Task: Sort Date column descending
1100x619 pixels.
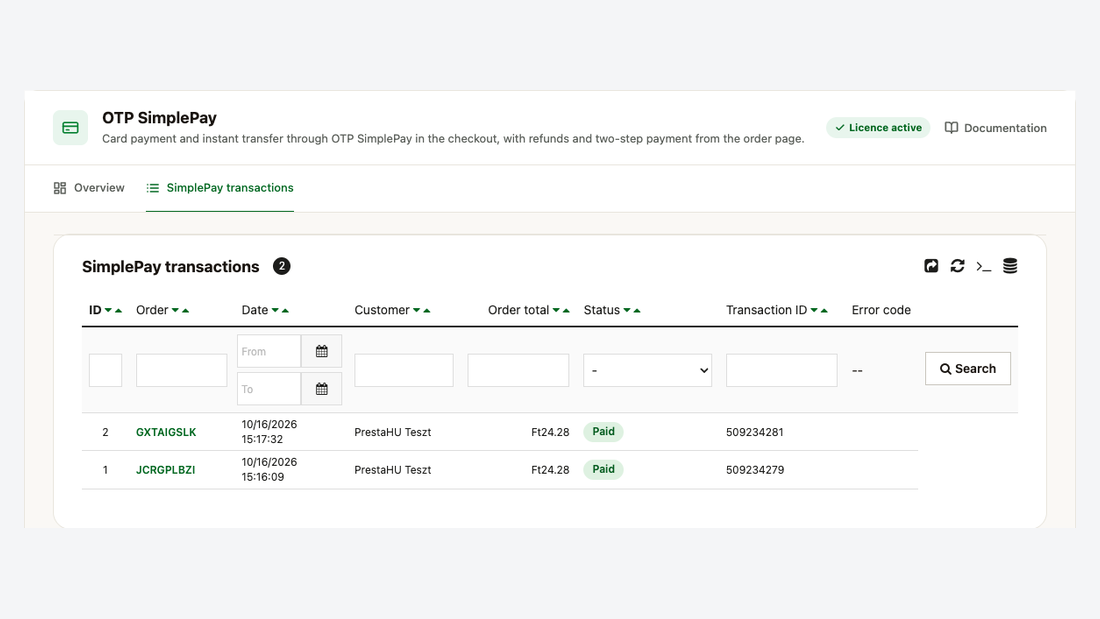Action: (275, 310)
